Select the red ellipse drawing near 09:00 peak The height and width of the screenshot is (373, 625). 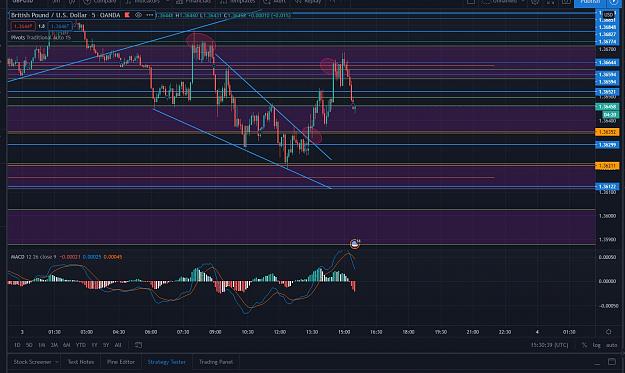[200, 41]
